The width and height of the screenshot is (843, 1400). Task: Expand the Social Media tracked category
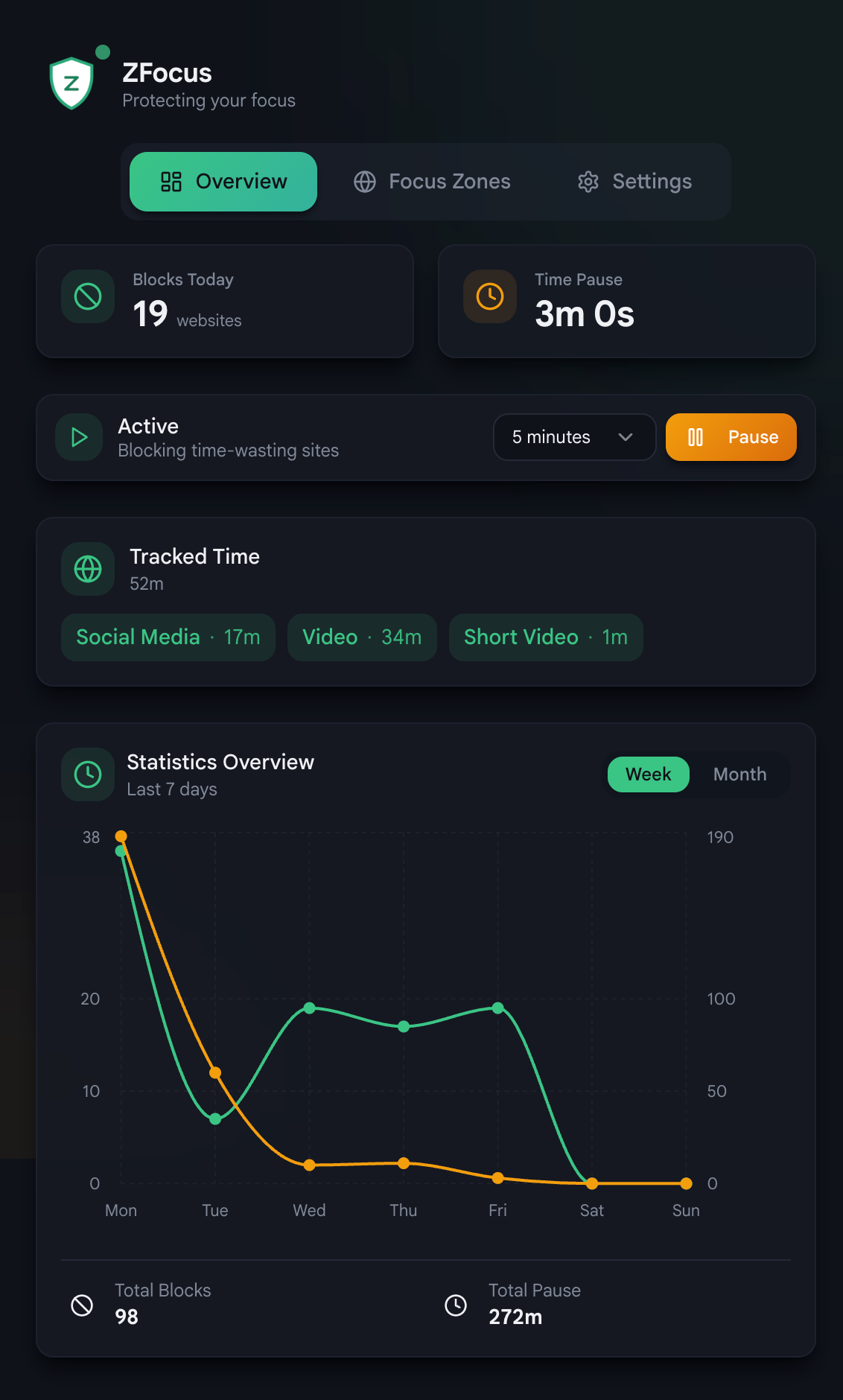point(168,637)
